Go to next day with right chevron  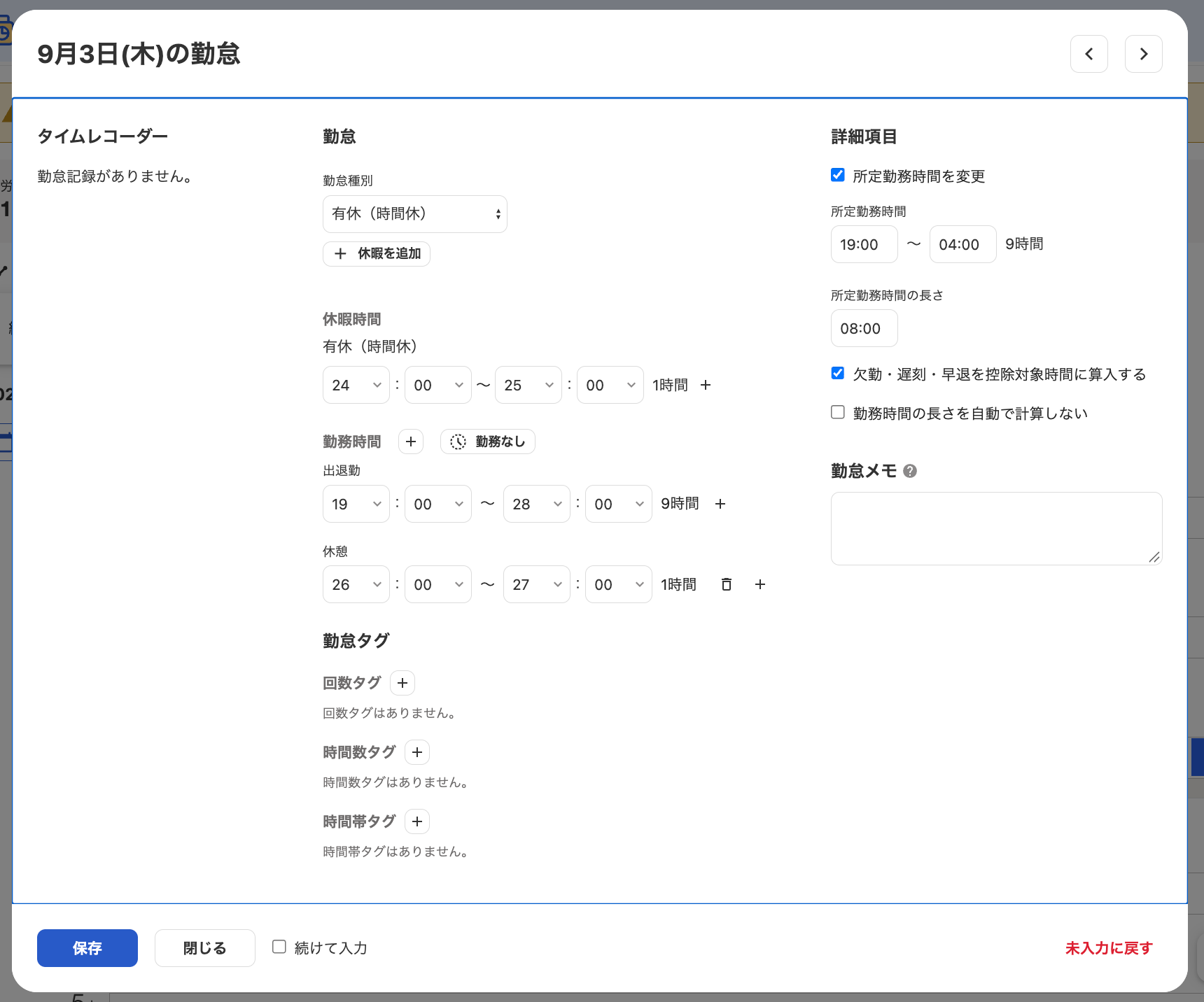(1143, 54)
